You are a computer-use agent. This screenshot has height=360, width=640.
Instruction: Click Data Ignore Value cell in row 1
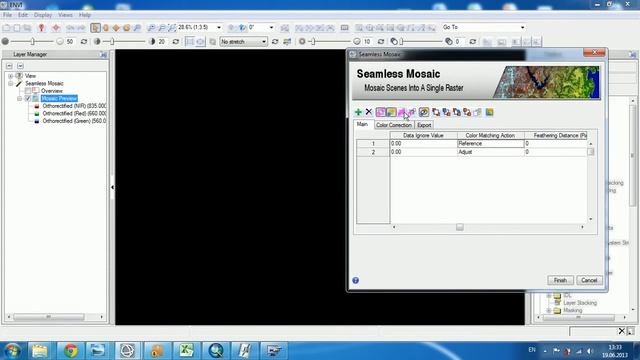423,144
